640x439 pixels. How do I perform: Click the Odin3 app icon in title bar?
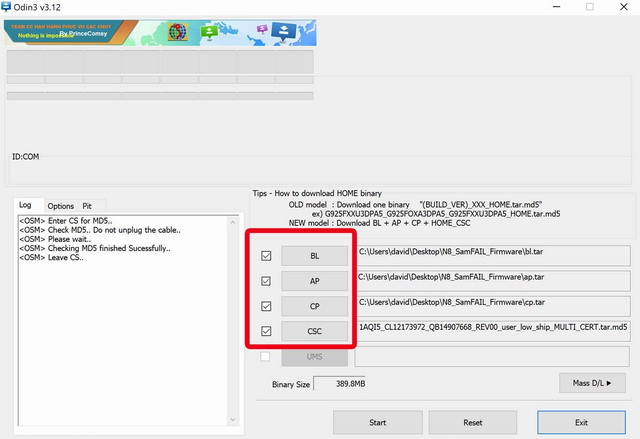7,7
